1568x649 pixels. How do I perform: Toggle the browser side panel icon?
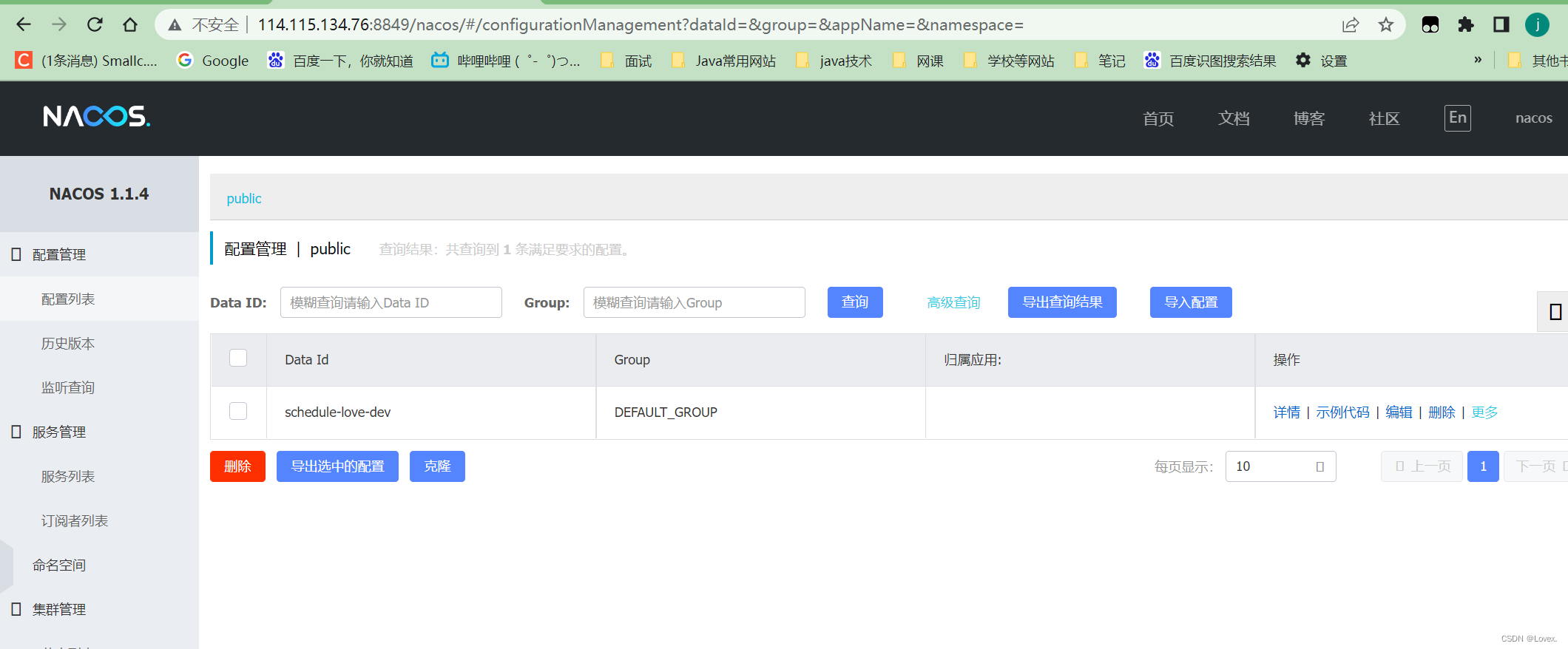click(x=1501, y=25)
